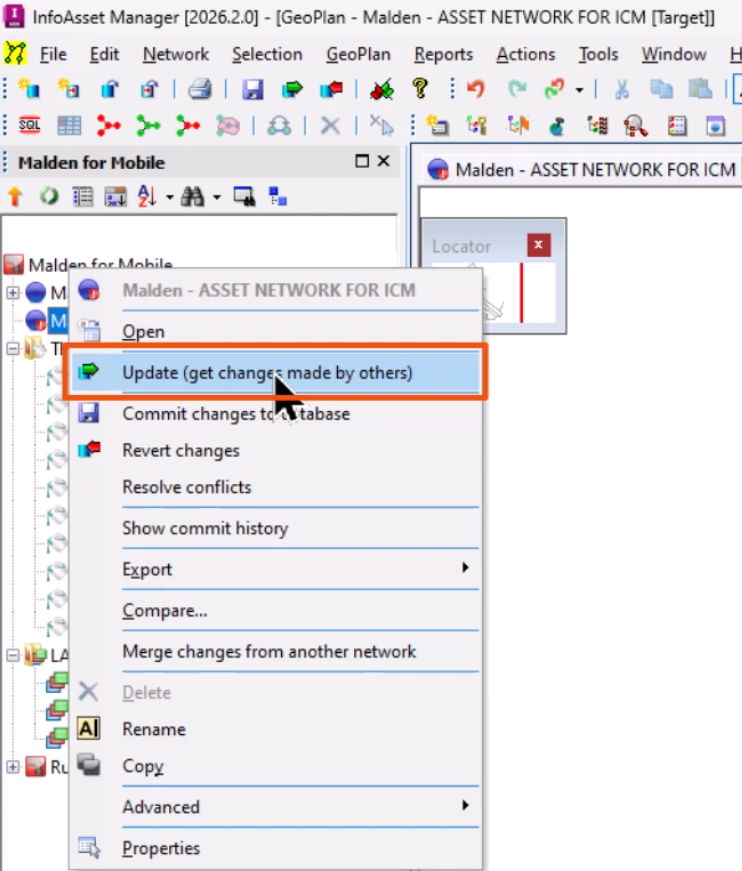Image resolution: width=742 pixels, height=871 pixels.
Task: Open Properties from context menu
Action: click(275, 848)
